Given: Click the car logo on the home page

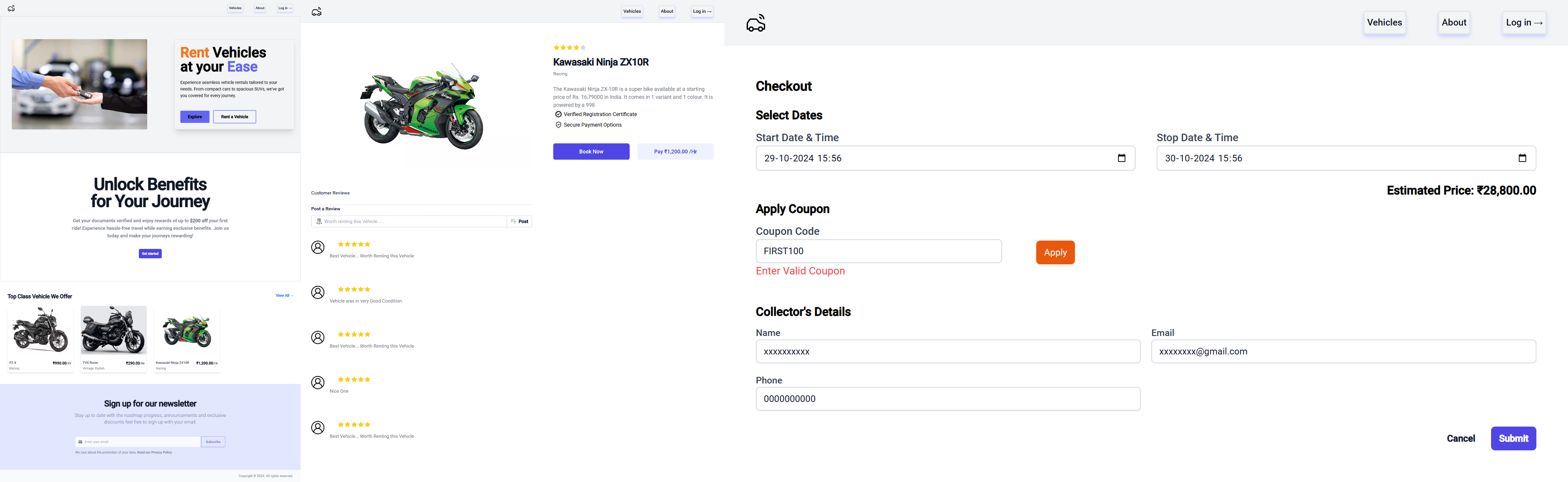Looking at the screenshot, I should point(11,8).
